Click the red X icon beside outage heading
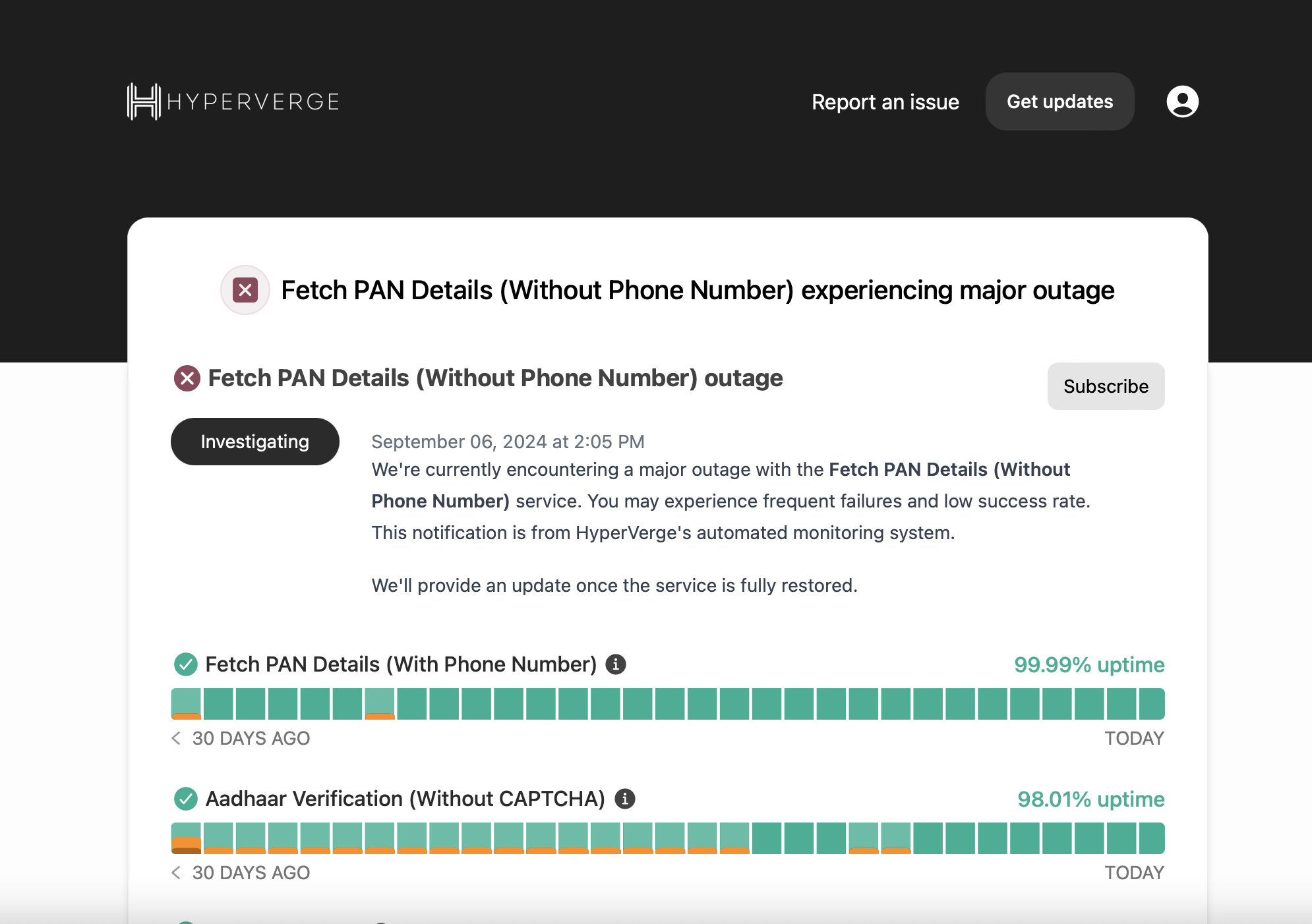Viewport: 1312px width, 924px height. pos(187,378)
